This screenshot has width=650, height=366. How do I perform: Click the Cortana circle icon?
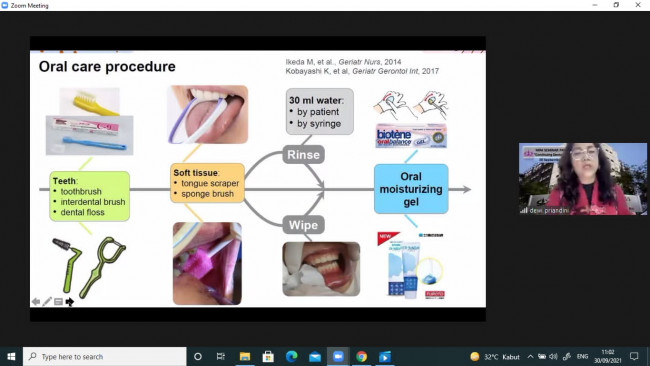point(198,356)
